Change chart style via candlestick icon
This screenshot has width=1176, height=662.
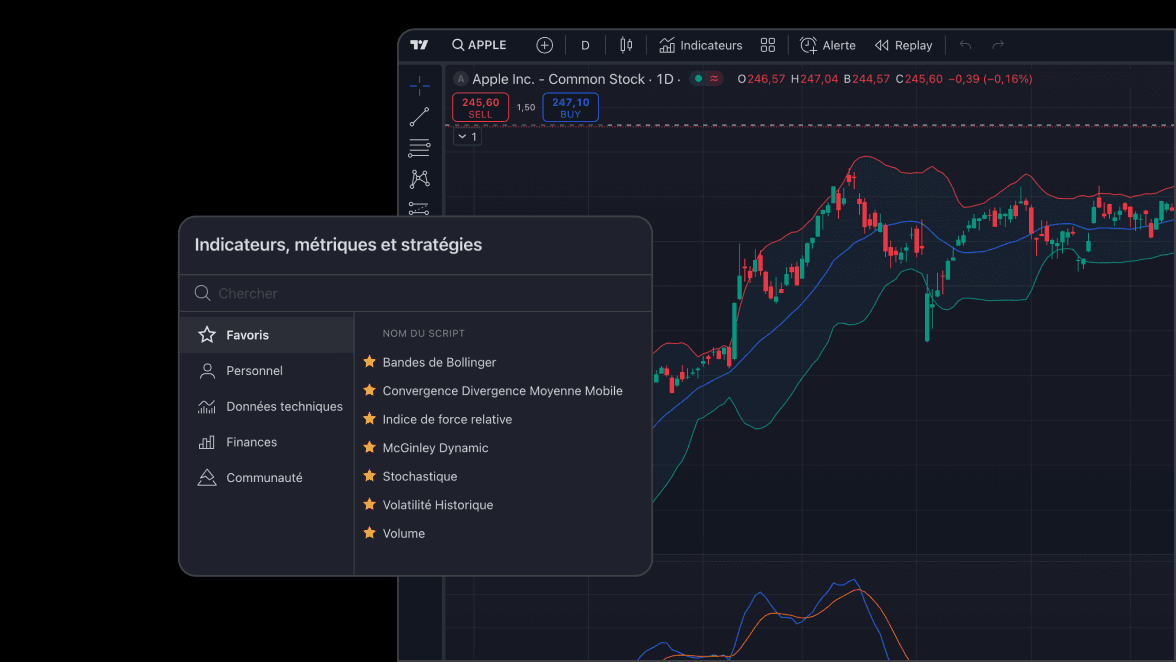627,45
